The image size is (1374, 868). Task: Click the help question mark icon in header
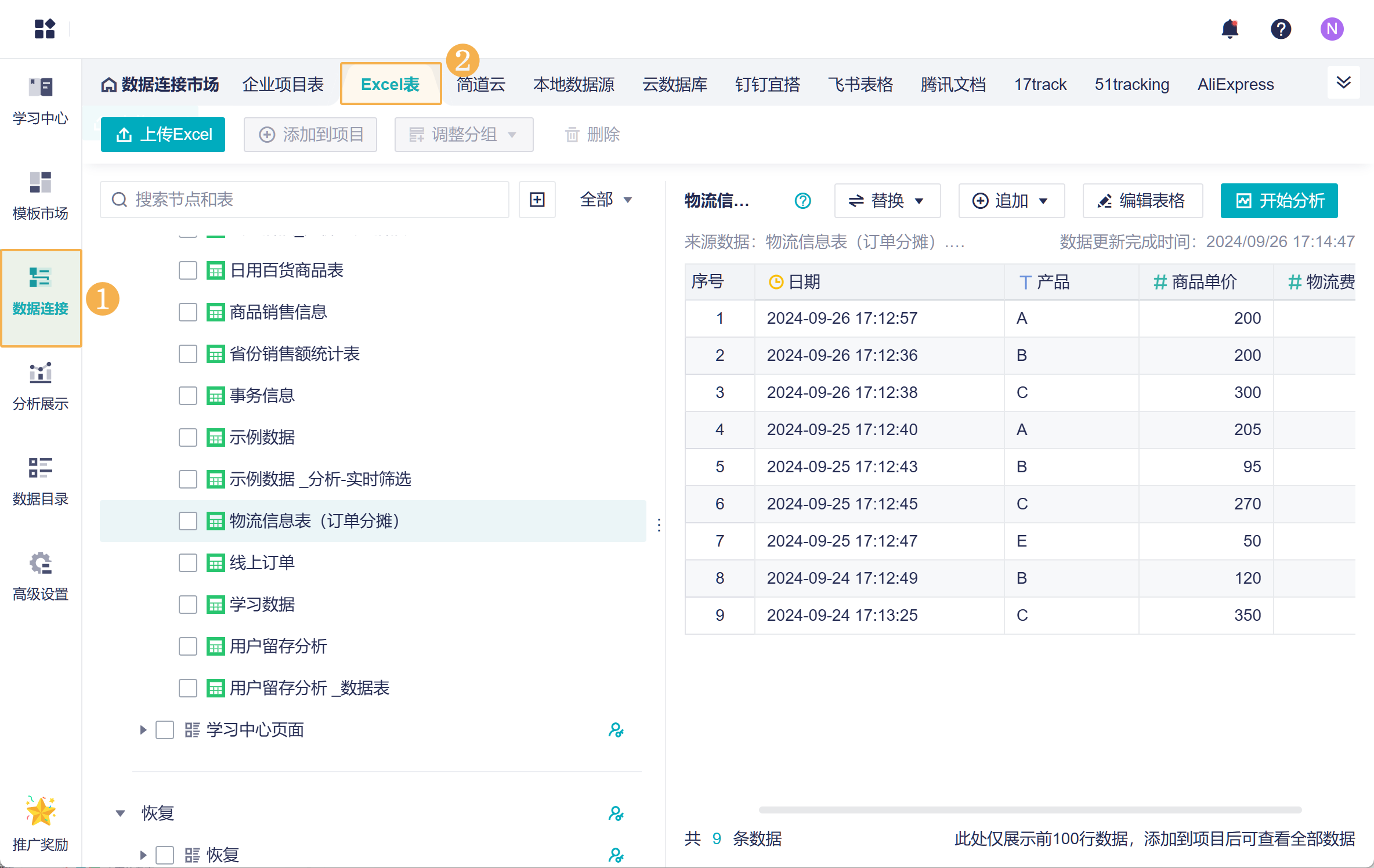tap(1281, 29)
